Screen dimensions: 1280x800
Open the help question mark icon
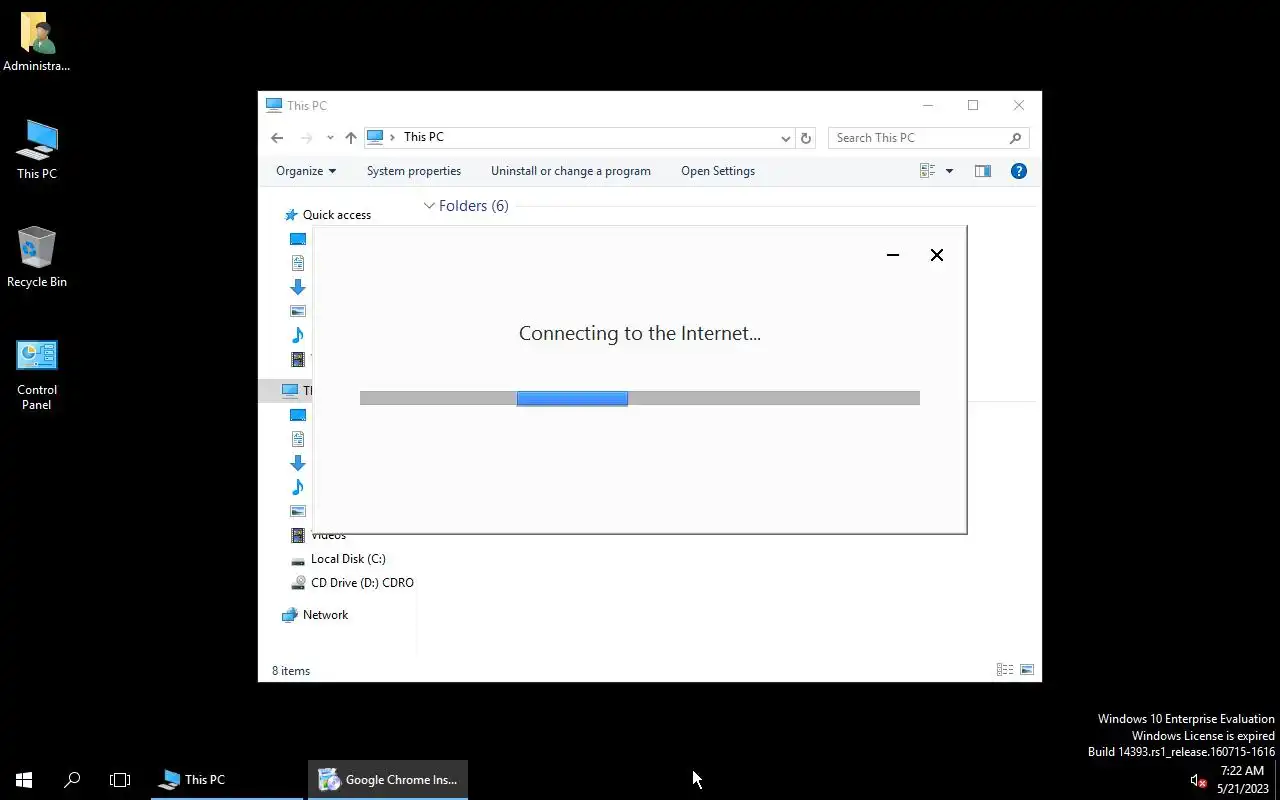pyautogui.click(x=1019, y=171)
